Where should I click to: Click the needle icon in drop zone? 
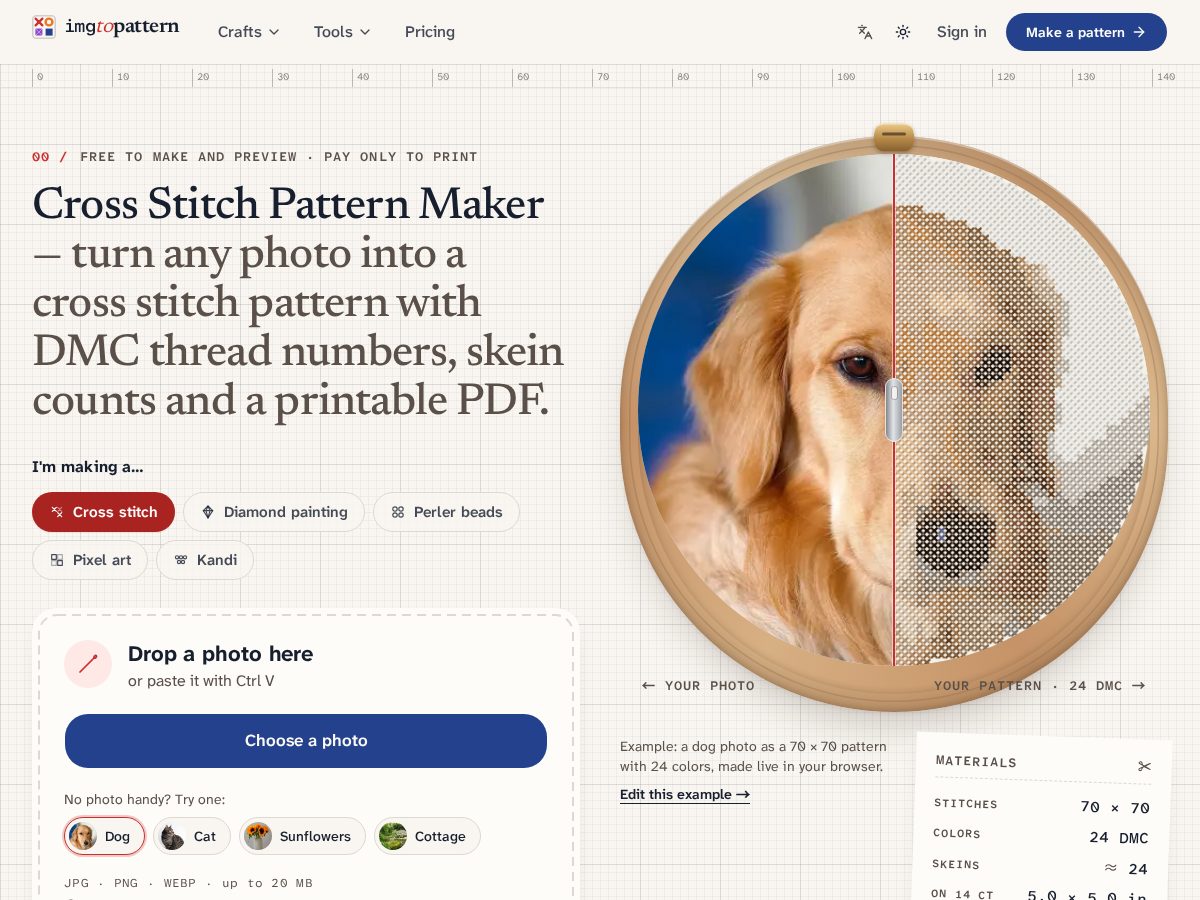(88, 664)
